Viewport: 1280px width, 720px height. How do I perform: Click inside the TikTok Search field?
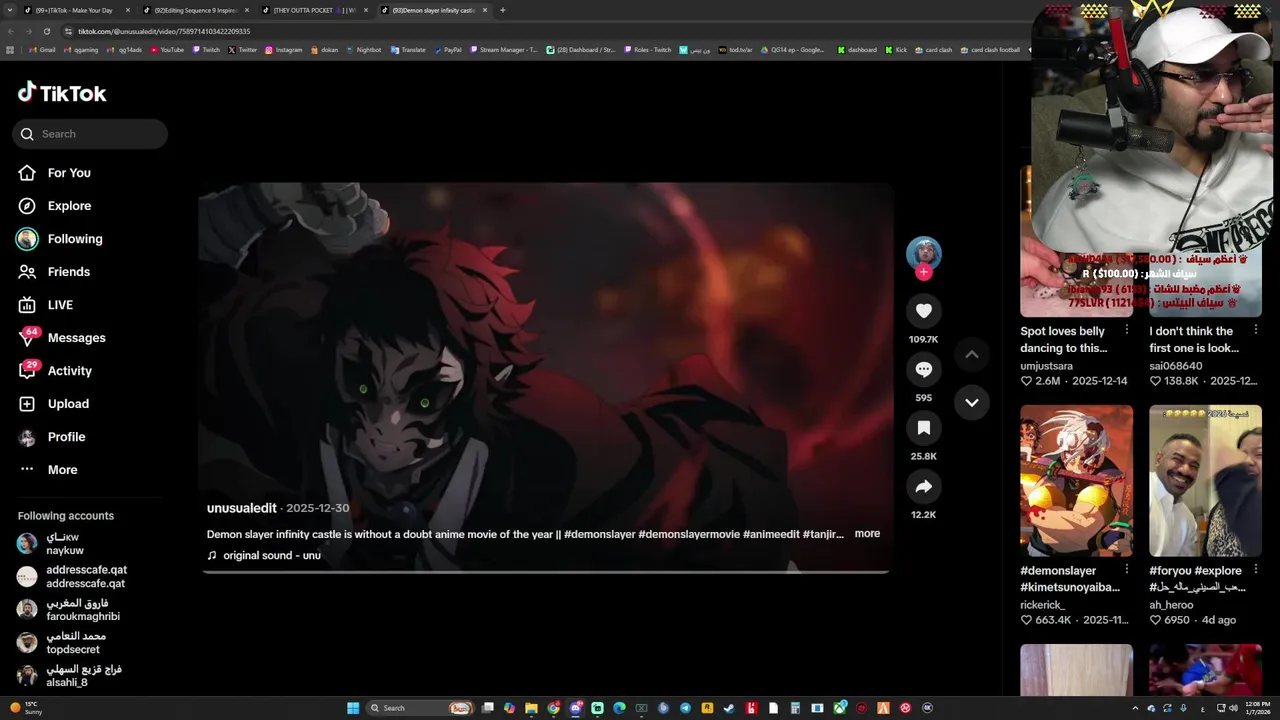click(90, 134)
